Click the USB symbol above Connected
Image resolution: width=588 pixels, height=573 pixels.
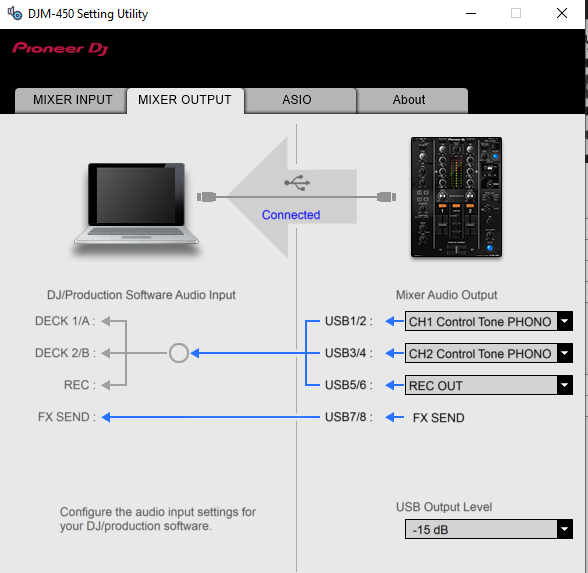297,183
